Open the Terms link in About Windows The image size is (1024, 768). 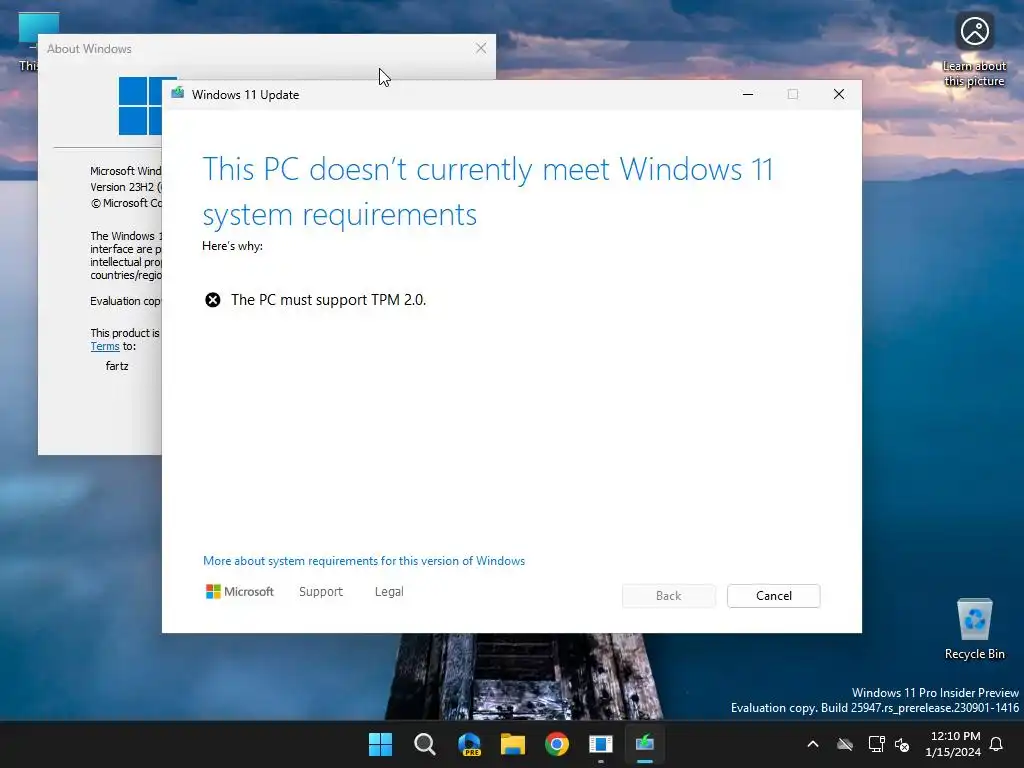[x=104, y=346]
